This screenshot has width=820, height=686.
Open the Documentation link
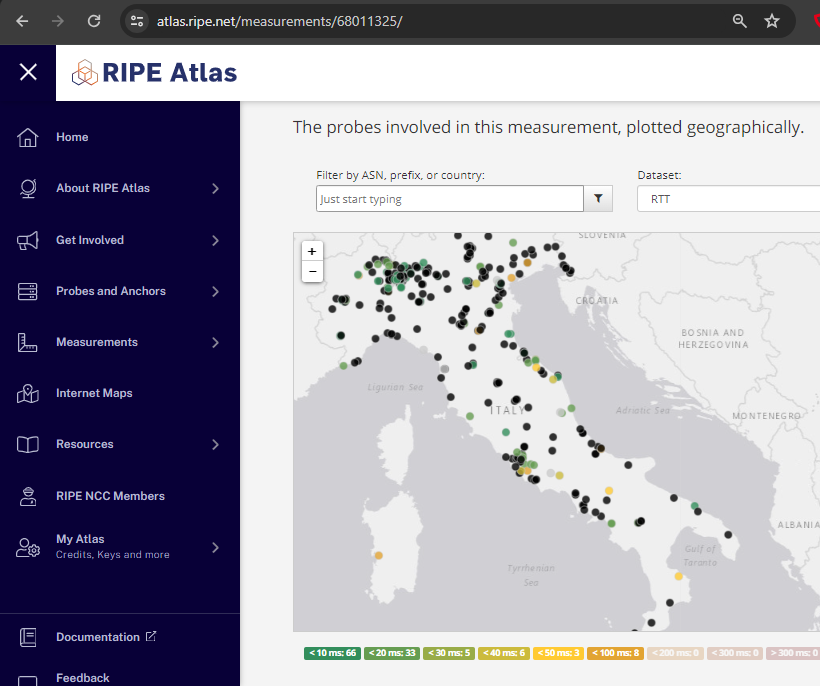[x=98, y=637]
